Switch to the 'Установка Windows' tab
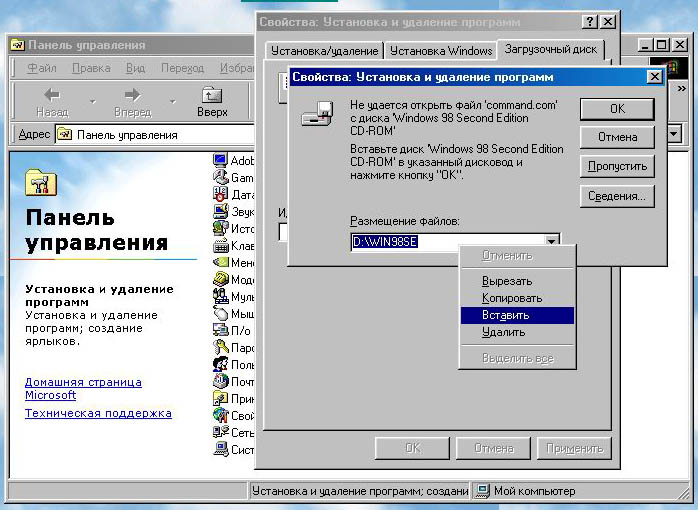The image size is (698, 510). pos(441,51)
